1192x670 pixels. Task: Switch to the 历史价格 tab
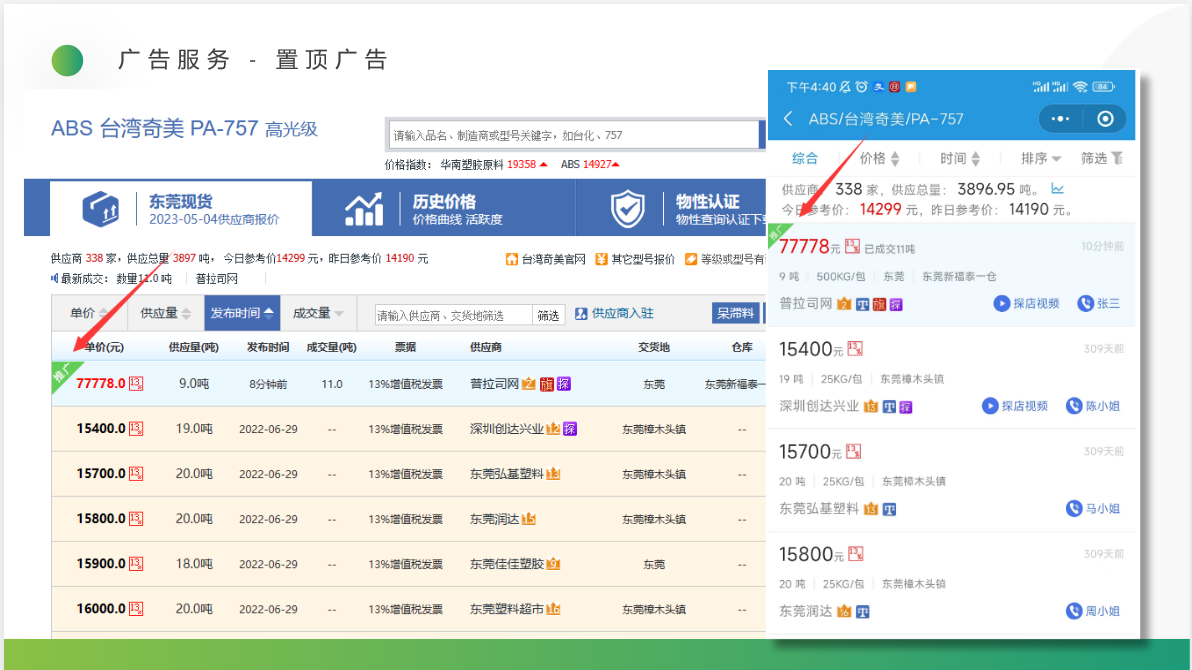(443, 208)
